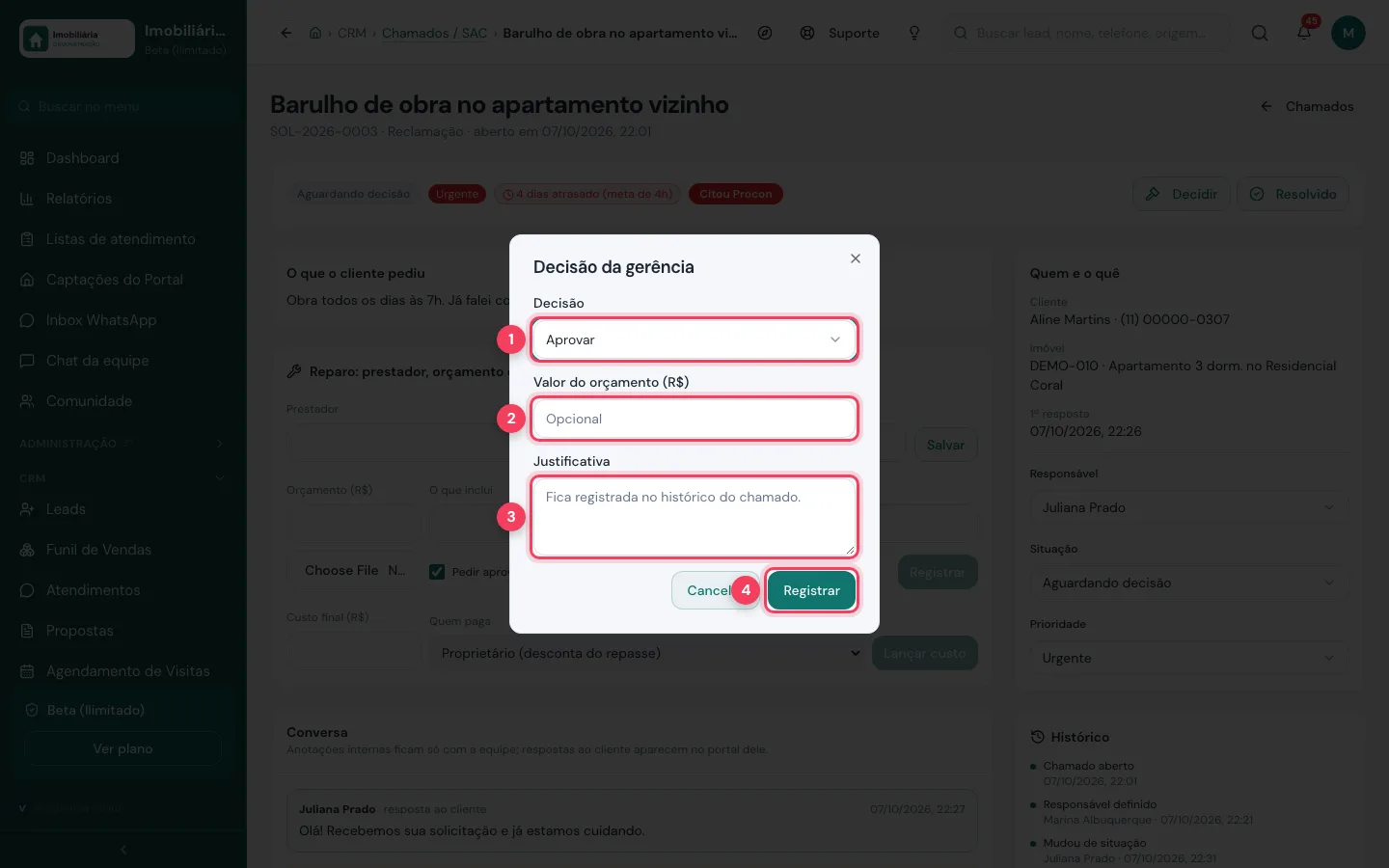Click into the Justificativa text area
Image resolution: width=1389 pixels, height=868 pixels.
[x=694, y=517]
